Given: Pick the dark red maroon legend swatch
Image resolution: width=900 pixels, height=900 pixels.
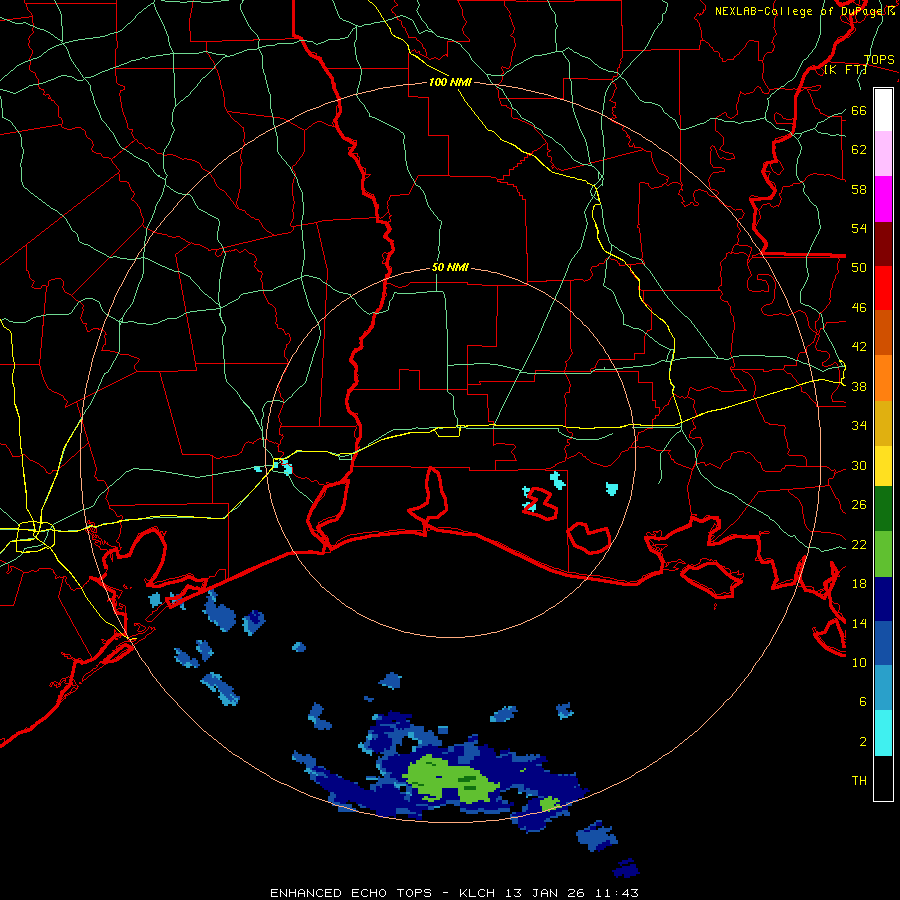Looking at the screenshot, I should coord(883,243).
